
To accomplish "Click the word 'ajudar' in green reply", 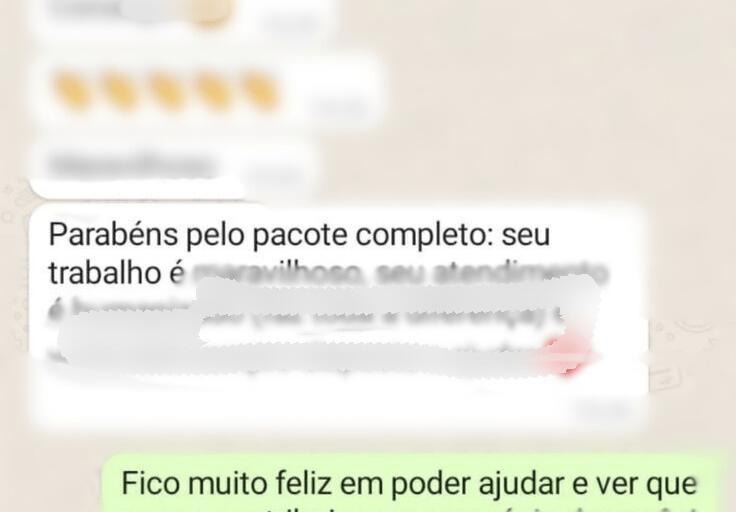I will [523, 484].
